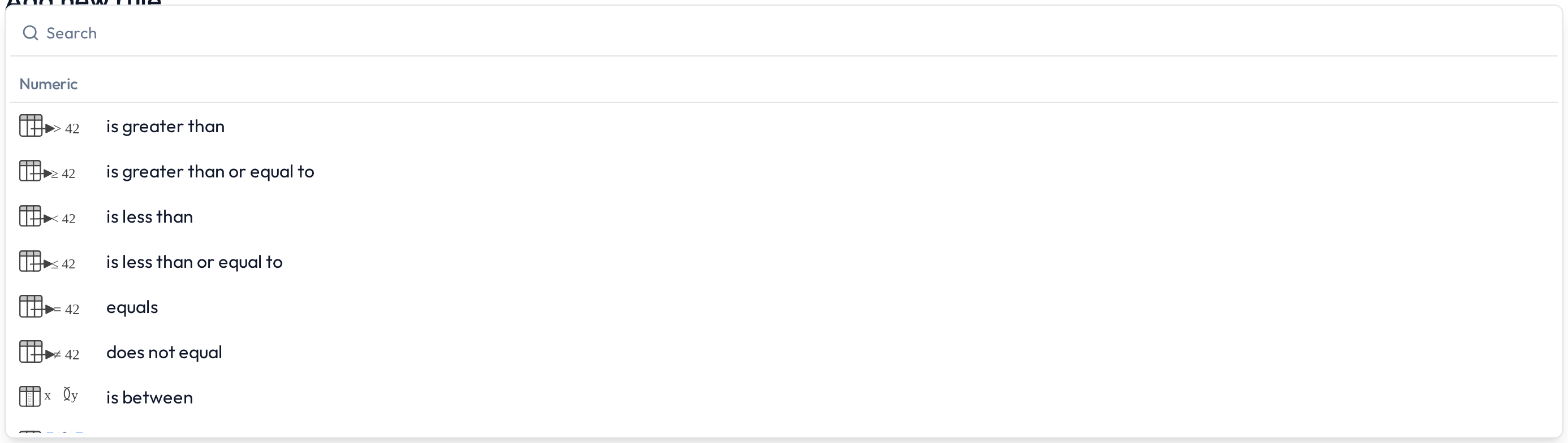The height and width of the screenshot is (443, 1568).
Task: Click the '> 42' greater than rule icon
Action: 49,127
